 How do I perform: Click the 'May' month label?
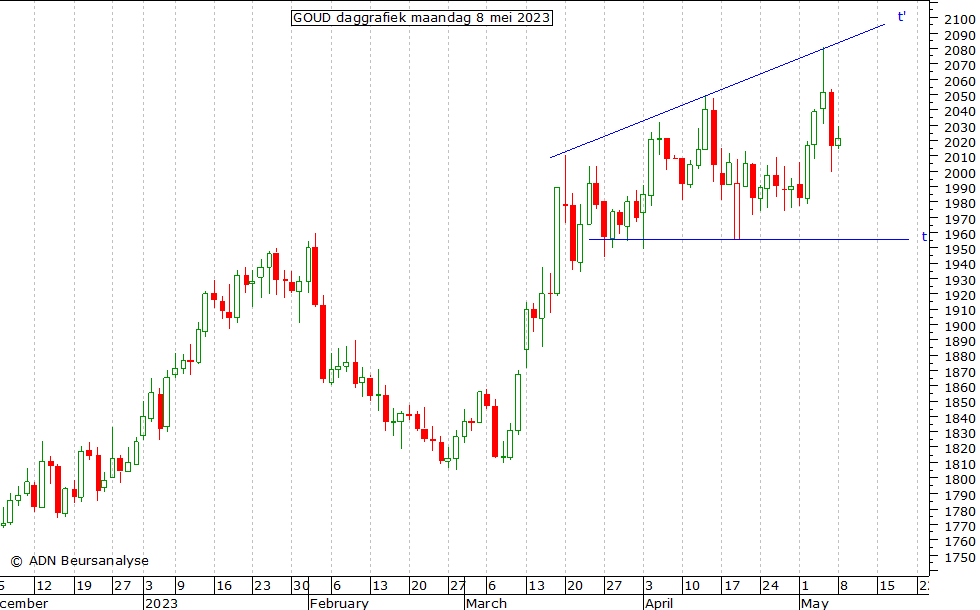coord(814,603)
